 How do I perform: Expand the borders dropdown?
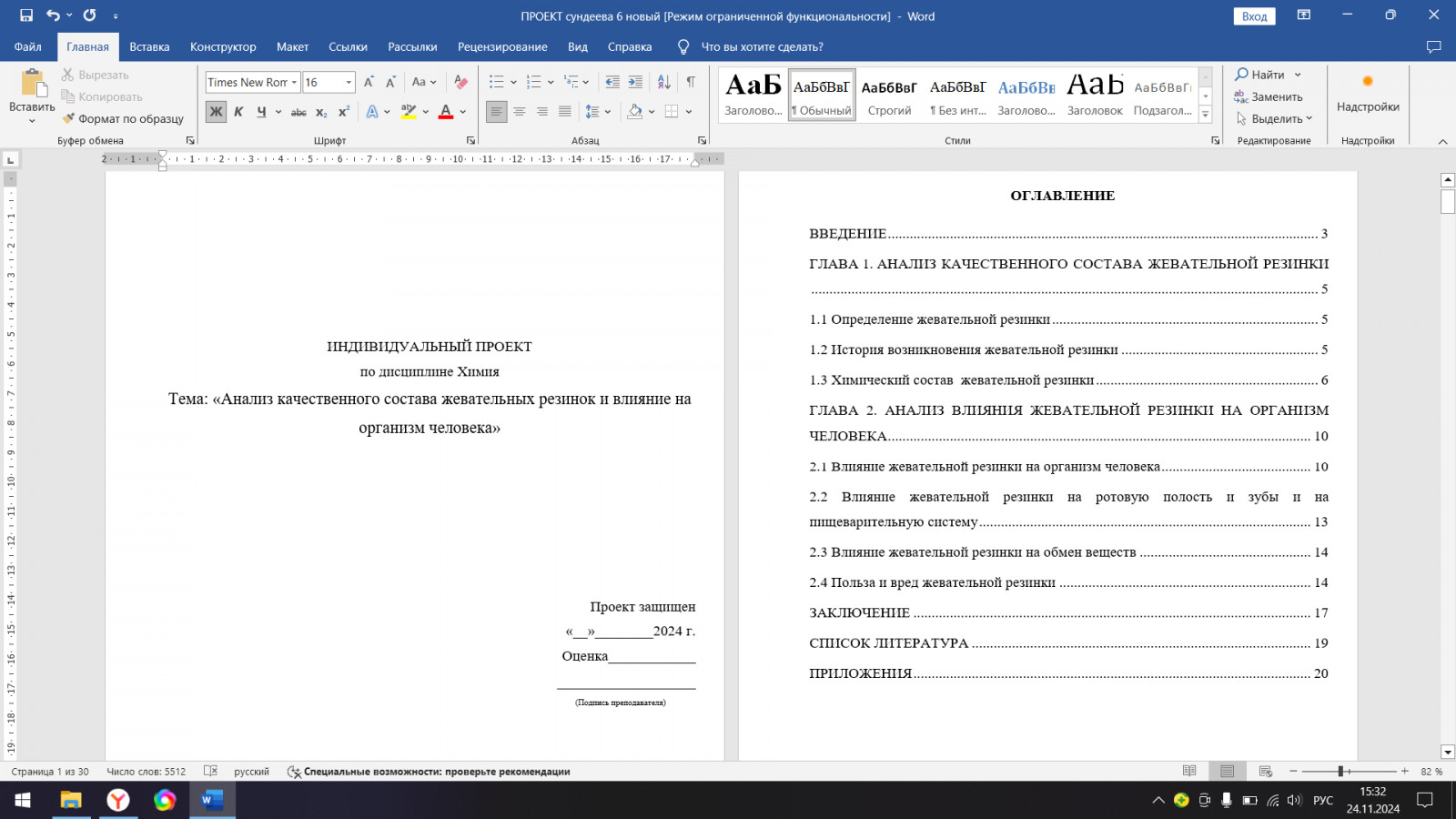[689, 112]
